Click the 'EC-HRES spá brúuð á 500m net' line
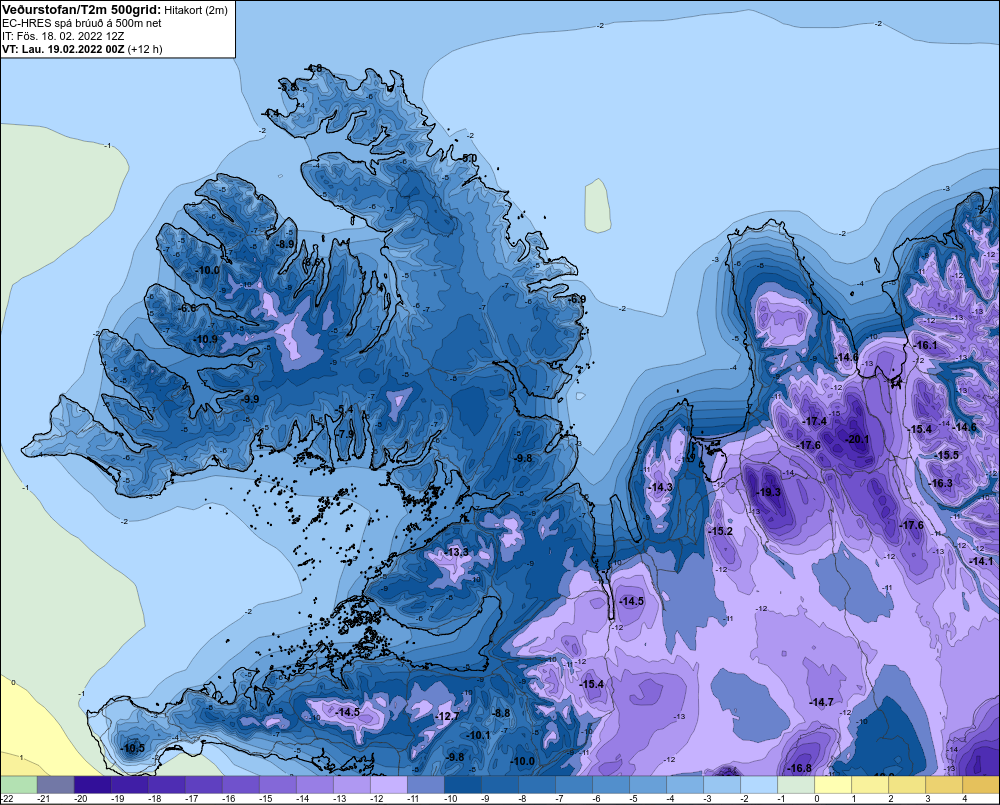Screen dimensions: 1000x805 (82, 23)
